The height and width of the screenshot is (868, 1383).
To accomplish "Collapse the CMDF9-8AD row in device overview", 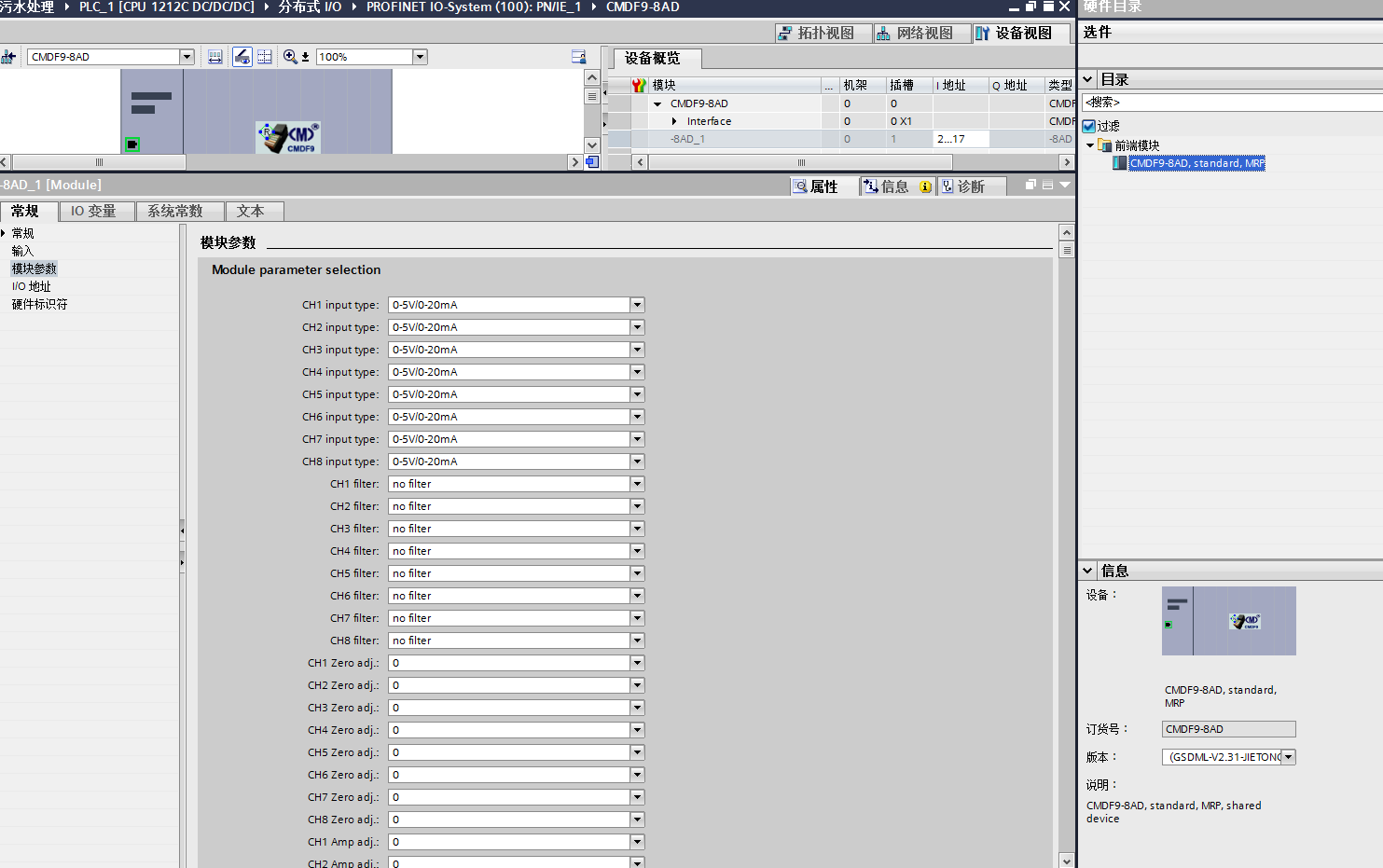I will click(x=657, y=103).
